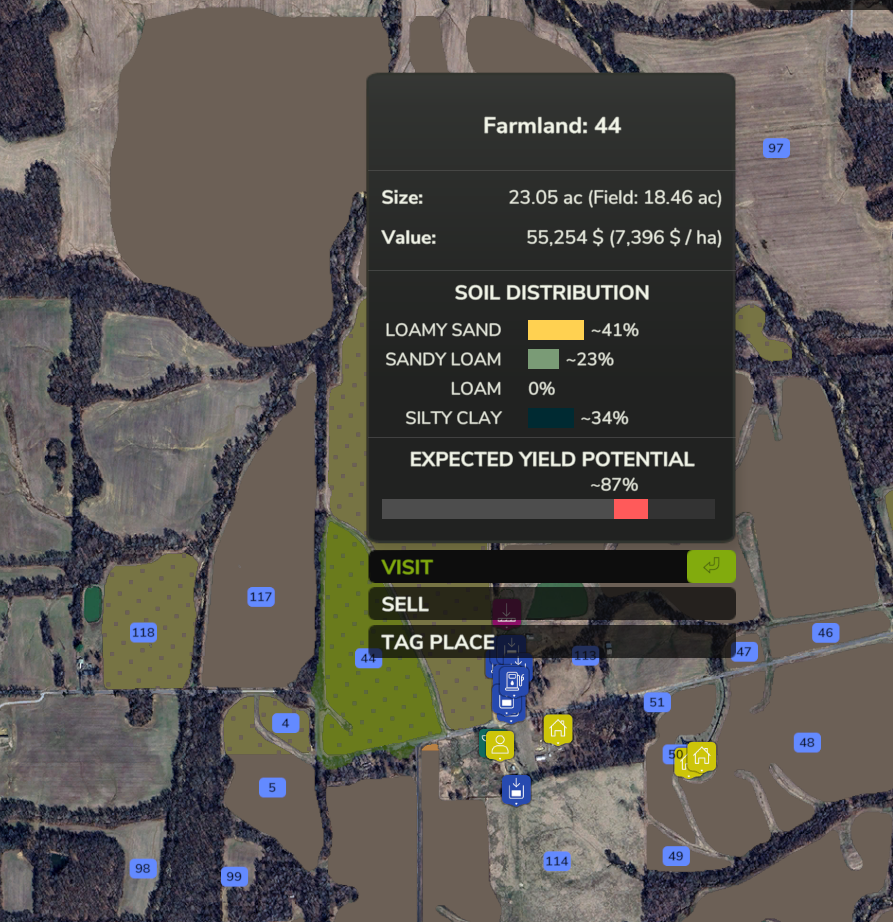Click the field 117 number marker
Viewport: 893px width, 922px height.
(x=261, y=597)
